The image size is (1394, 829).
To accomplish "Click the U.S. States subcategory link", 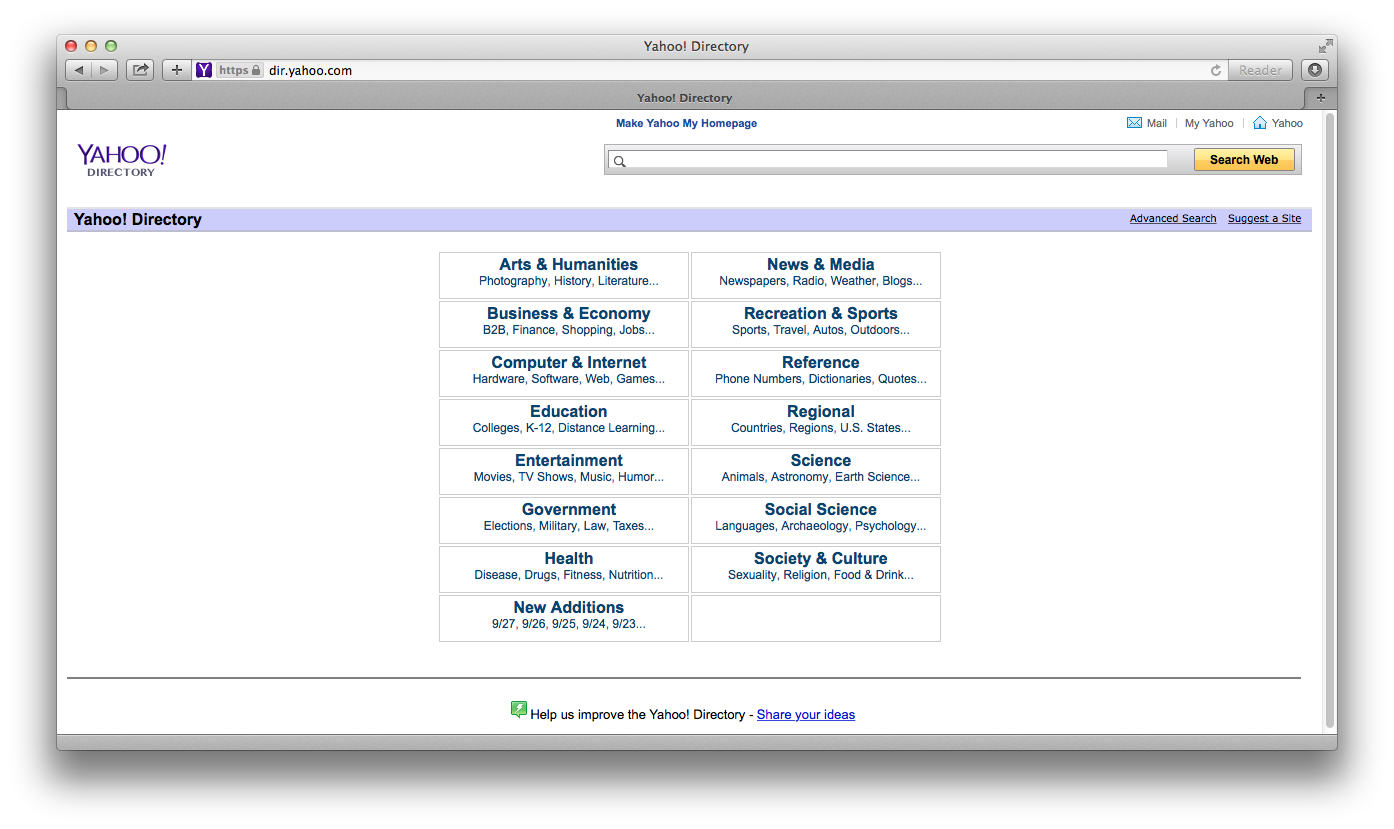I will (x=869, y=428).
